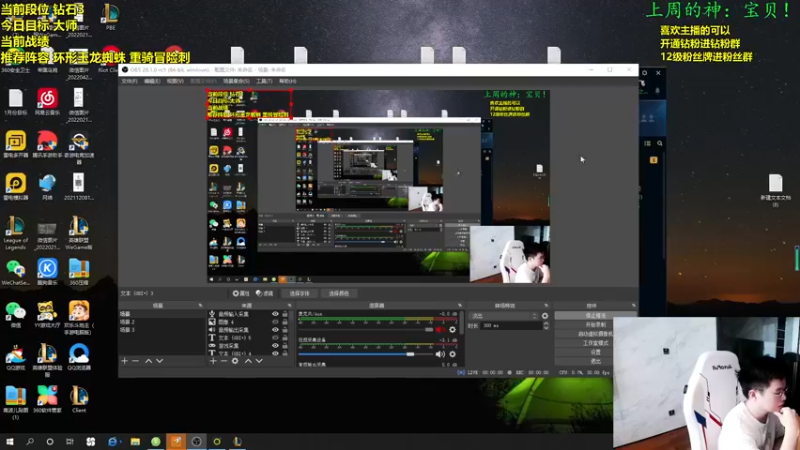The image size is (800, 450).
Task: Toggle visibility of Image 4 source
Action: point(276,322)
